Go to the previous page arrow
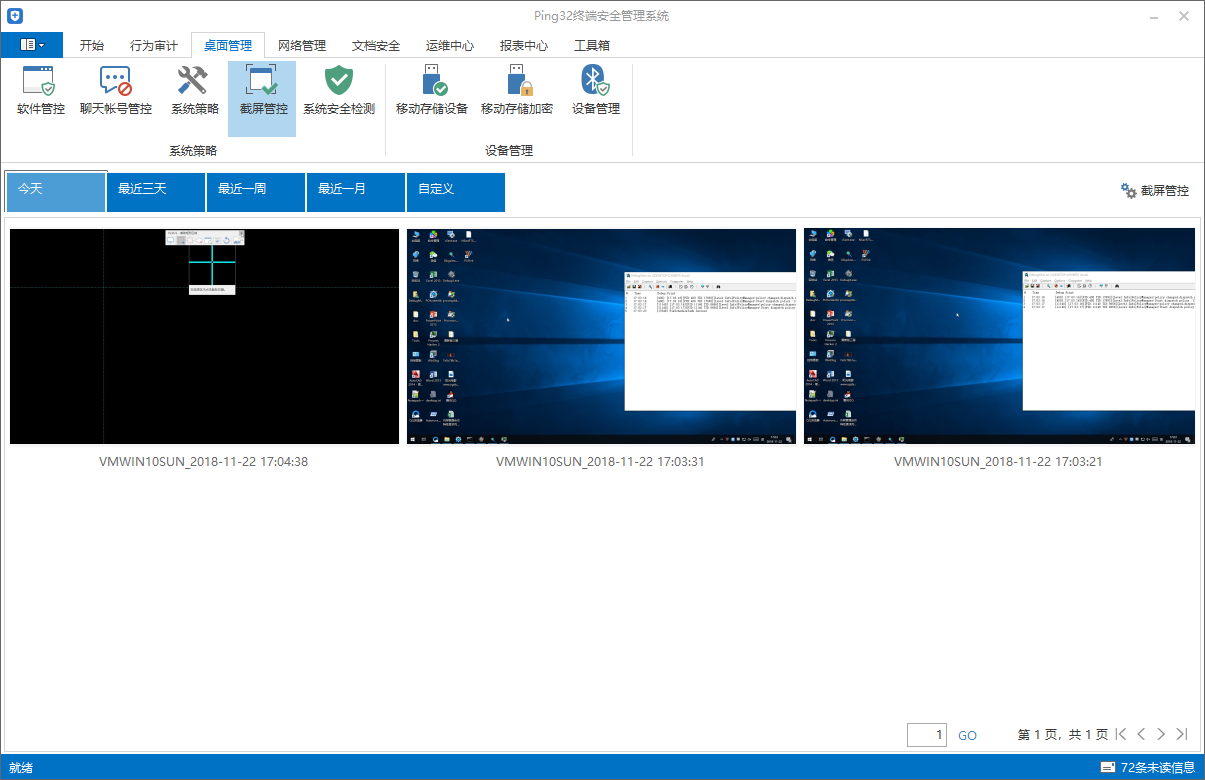This screenshot has width=1205, height=780. (x=1141, y=734)
